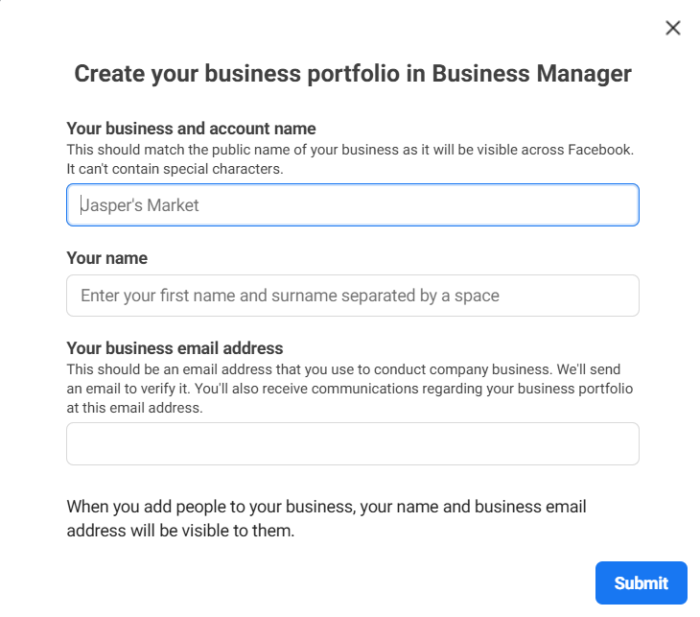
Task: Click the word 'Facebook' in the description
Action: tap(599, 150)
